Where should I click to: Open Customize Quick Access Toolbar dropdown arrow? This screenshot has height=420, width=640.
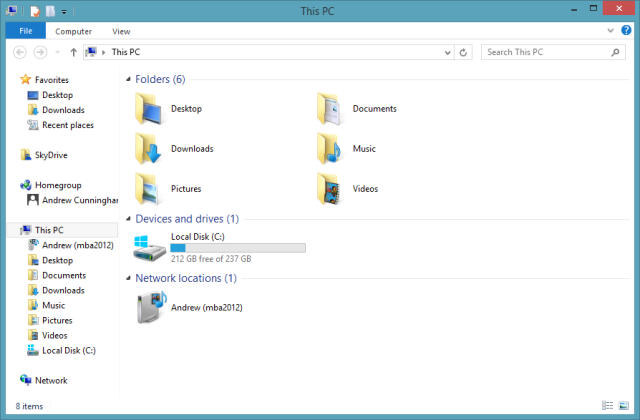click(x=64, y=12)
